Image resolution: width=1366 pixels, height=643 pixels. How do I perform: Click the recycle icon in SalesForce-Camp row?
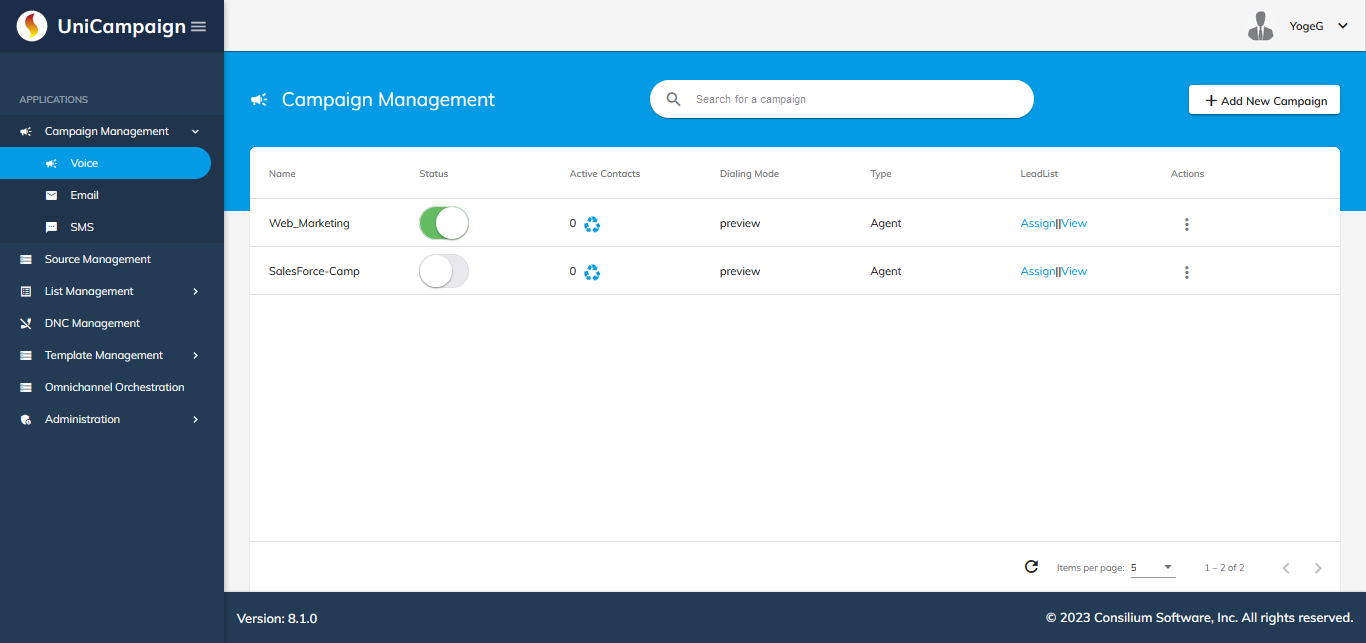click(x=592, y=272)
